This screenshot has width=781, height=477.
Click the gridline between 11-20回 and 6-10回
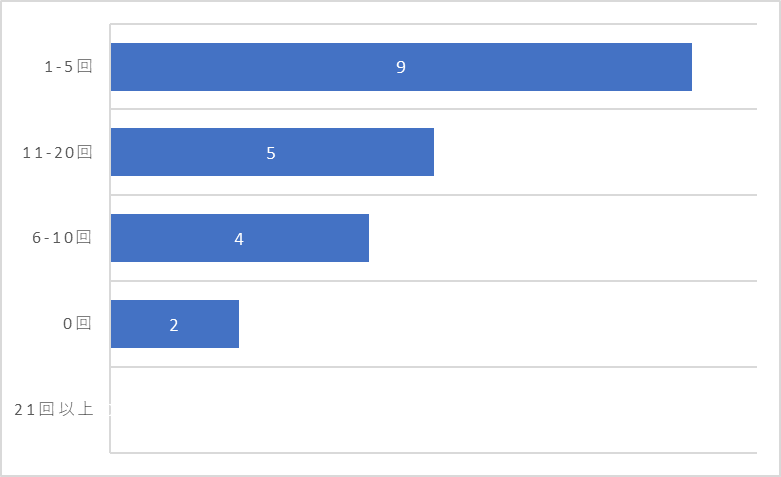point(433,195)
